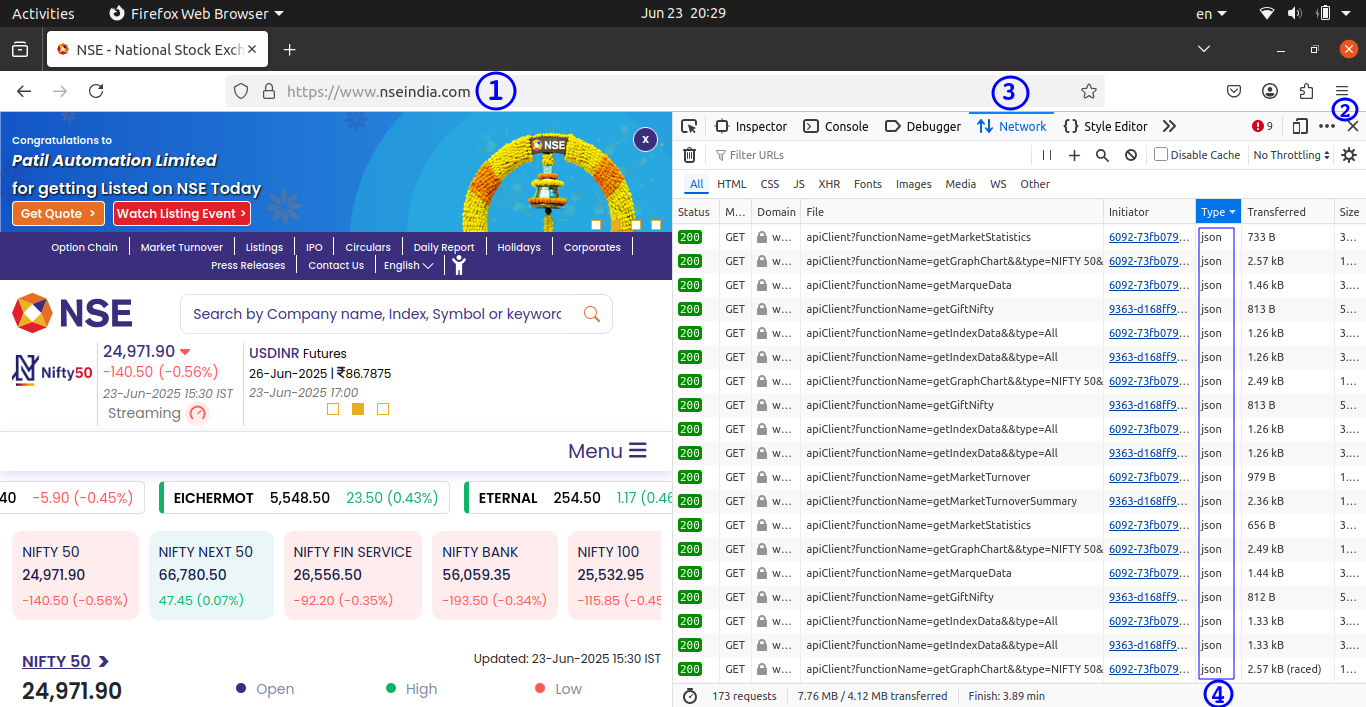Screen dimensions: 1366x707
Task: Enable the Disable Cache checkbox
Action: (x=1161, y=155)
